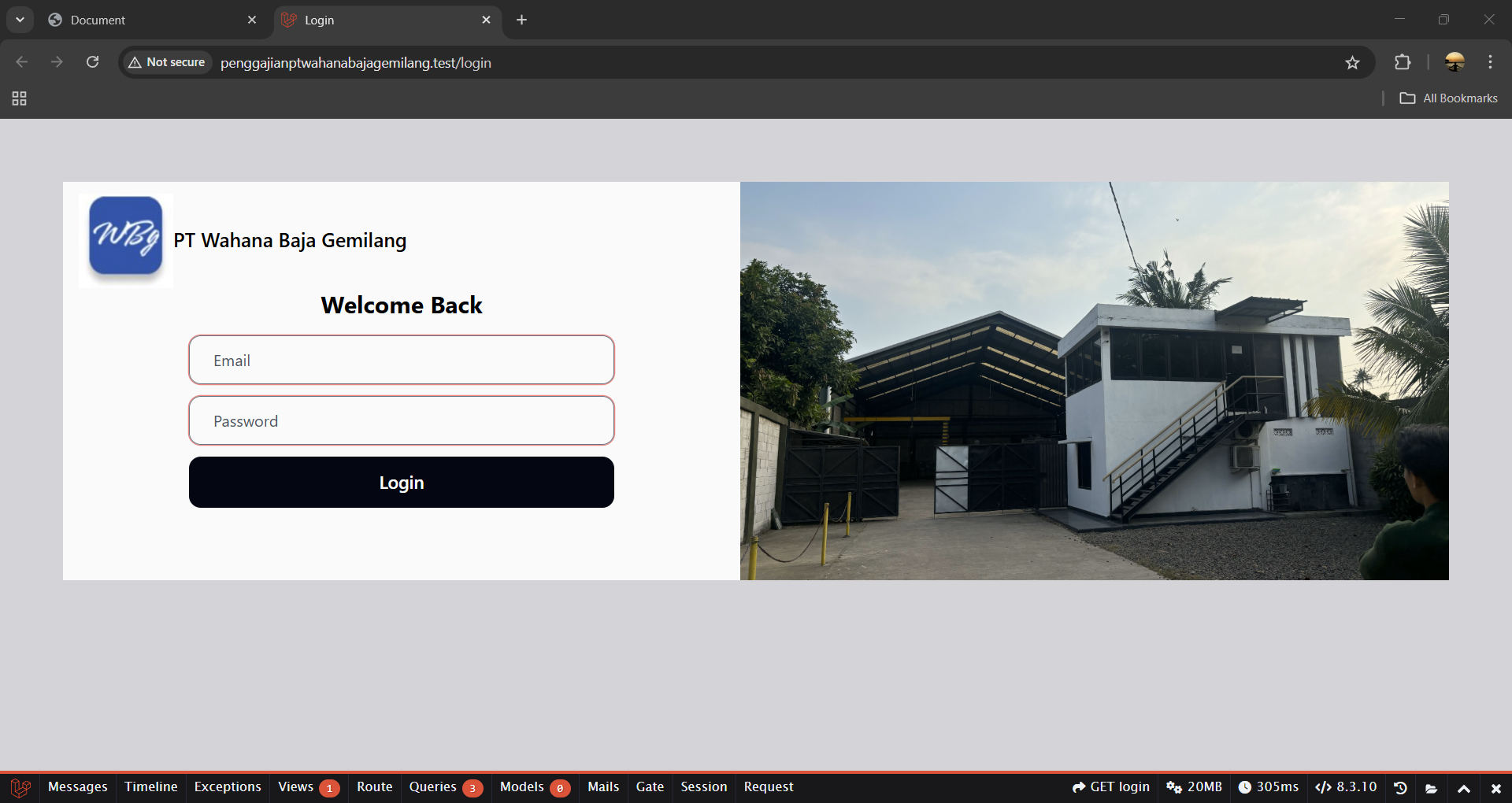This screenshot has height=803, width=1512.
Task: Open the debugbar history clock icon
Action: [1400, 787]
